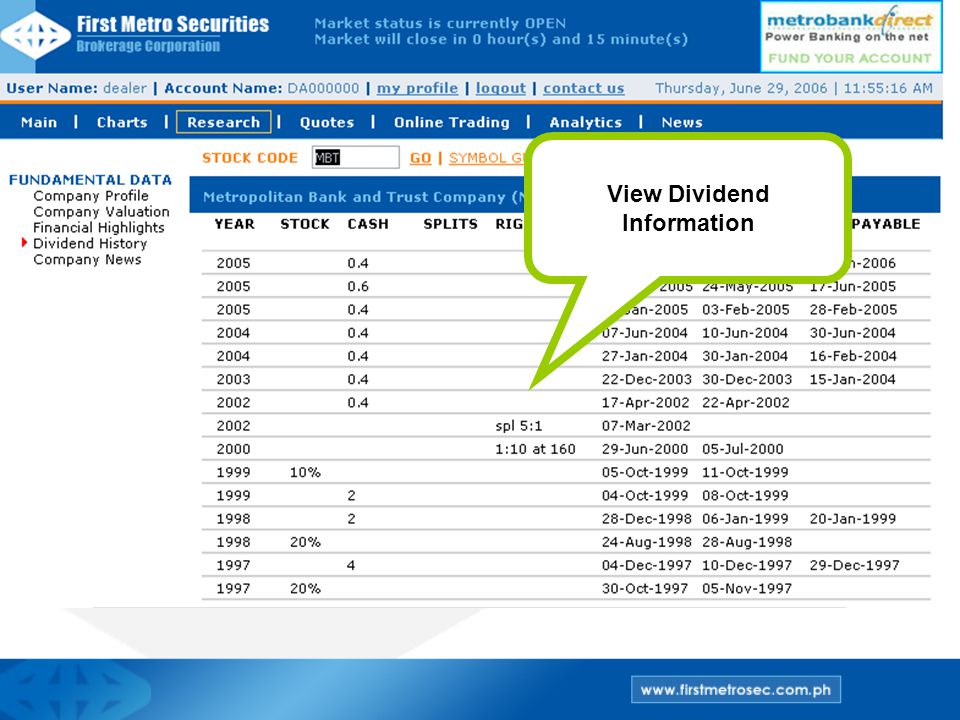The width and height of the screenshot is (960, 720).
Task: Click the GO link beside stock code
Action: point(420,158)
